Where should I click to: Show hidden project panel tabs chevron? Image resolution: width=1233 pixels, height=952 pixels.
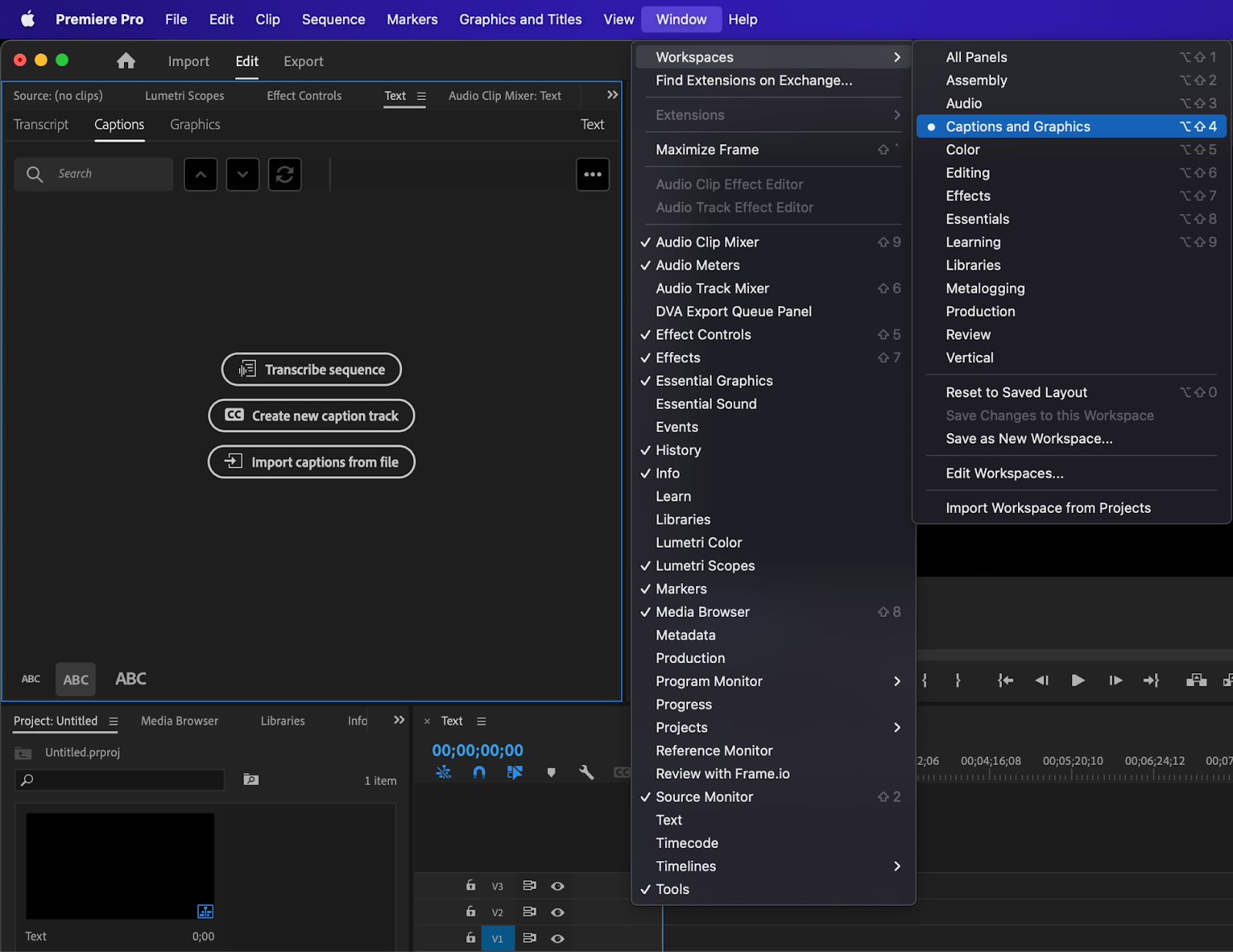tap(399, 720)
